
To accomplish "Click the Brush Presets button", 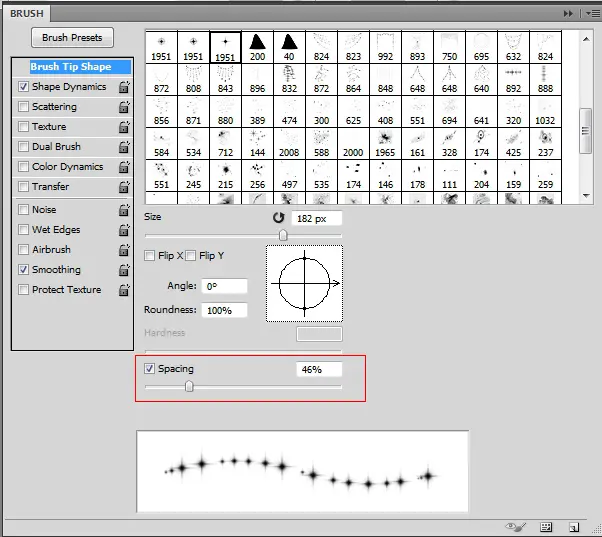I will (x=72, y=38).
